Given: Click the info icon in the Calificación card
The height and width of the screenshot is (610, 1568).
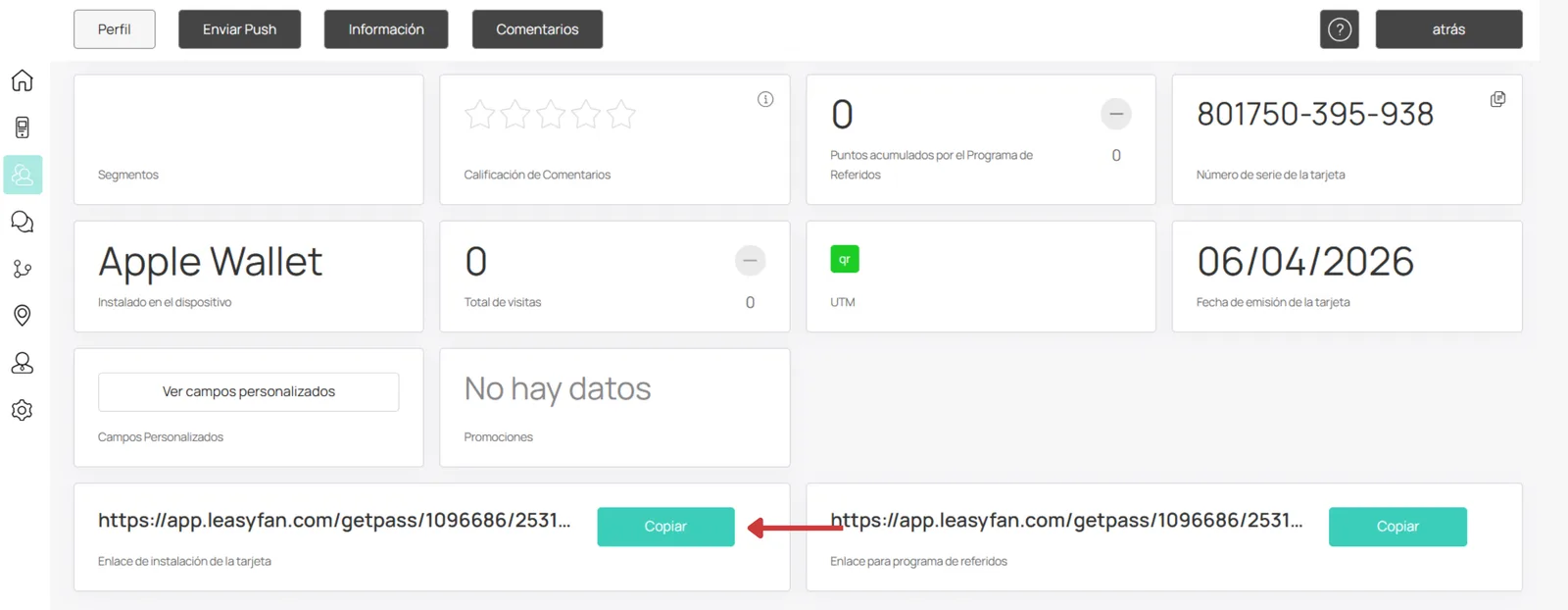Looking at the screenshot, I should click(765, 99).
